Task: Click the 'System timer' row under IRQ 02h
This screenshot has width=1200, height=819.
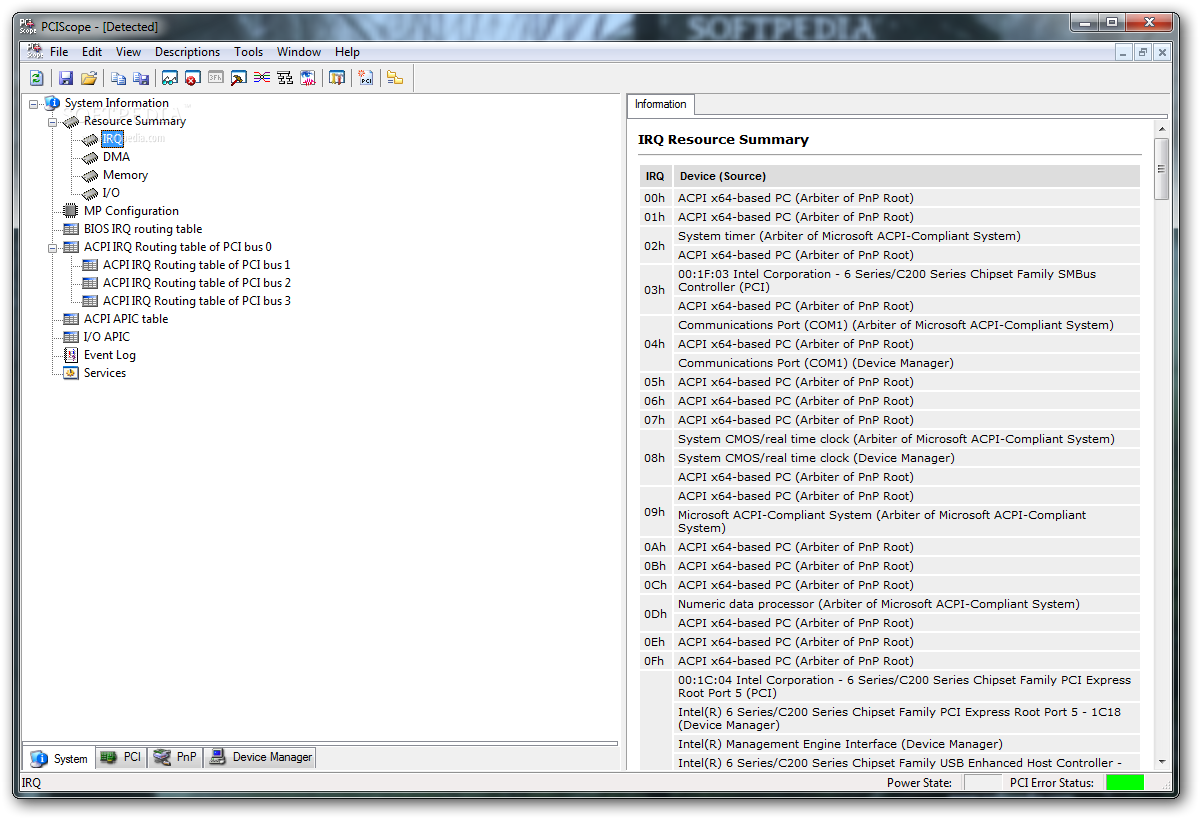Action: [906, 236]
